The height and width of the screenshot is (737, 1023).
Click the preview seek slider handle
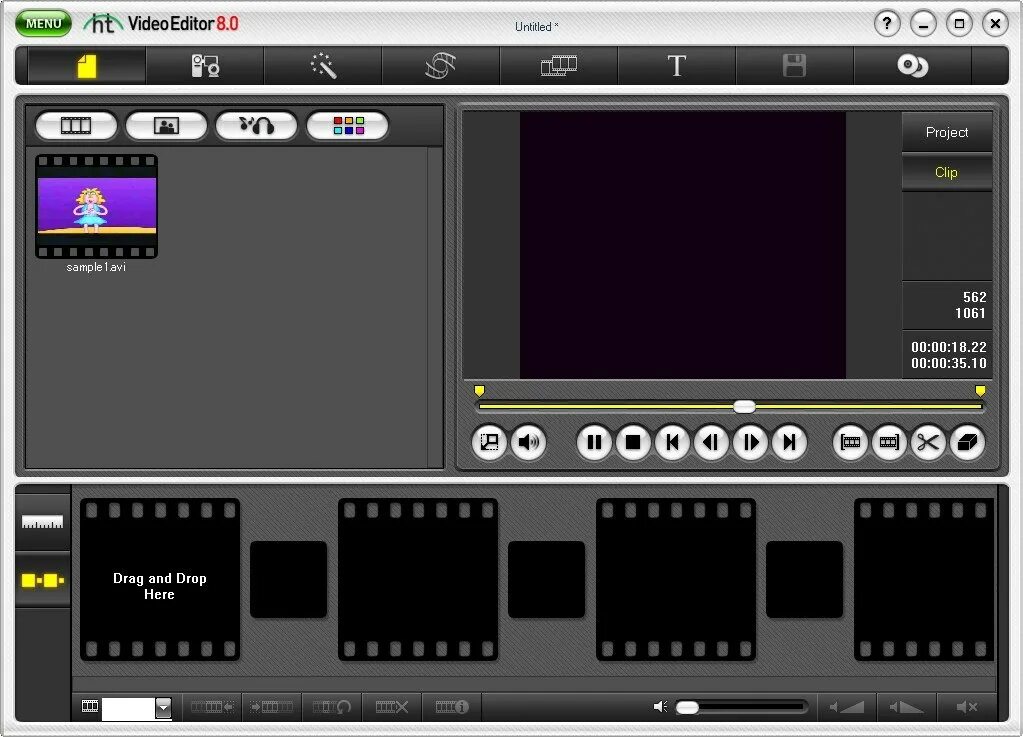(x=744, y=407)
